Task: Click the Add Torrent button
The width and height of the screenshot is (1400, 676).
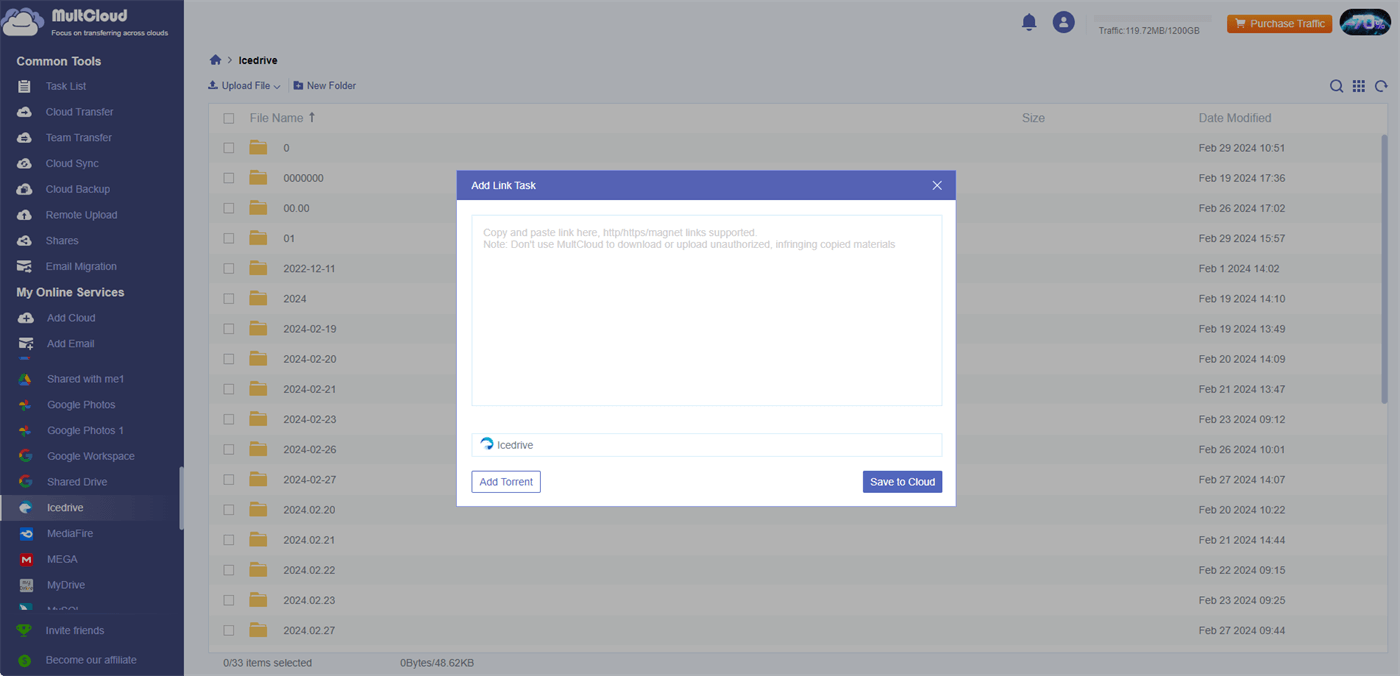Action: (x=506, y=482)
